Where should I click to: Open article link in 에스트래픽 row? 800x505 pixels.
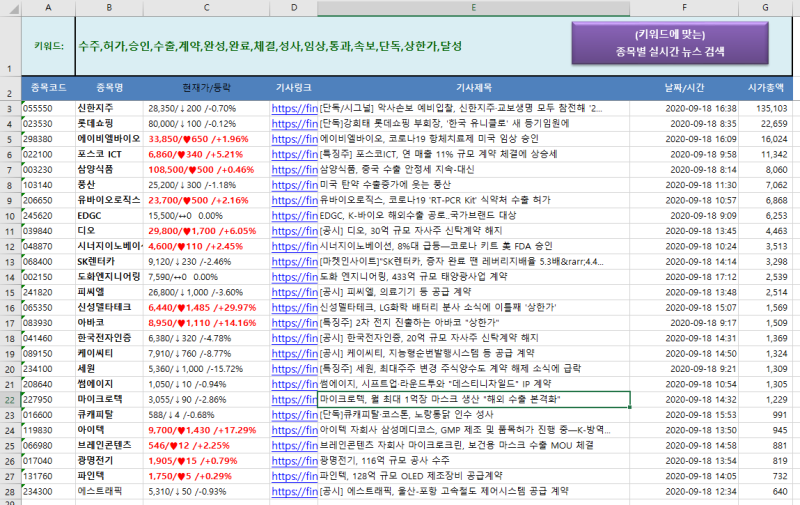coord(294,491)
